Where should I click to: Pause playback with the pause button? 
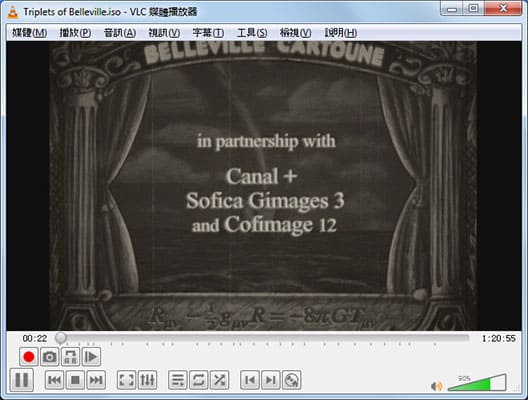22,380
